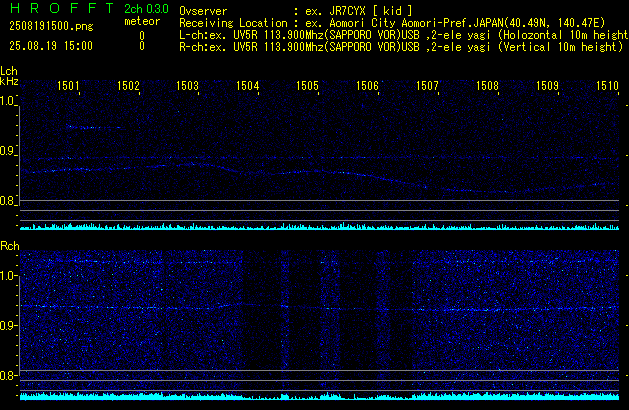Click the Lch 0.9 kHz axis label
This screenshot has width=629, height=410.
pyautogui.click(x=8, y=151)
